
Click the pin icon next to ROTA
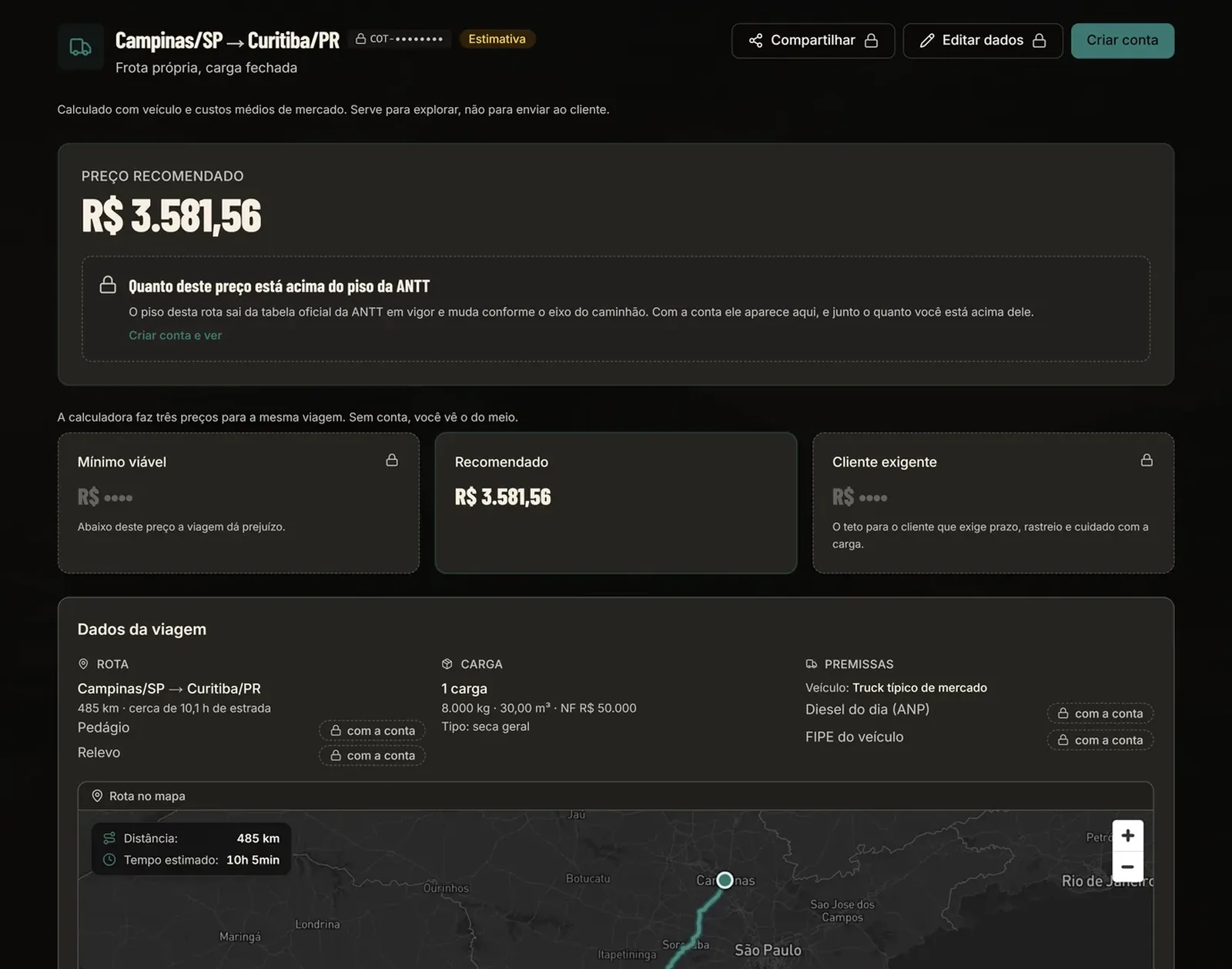point(83,663)
